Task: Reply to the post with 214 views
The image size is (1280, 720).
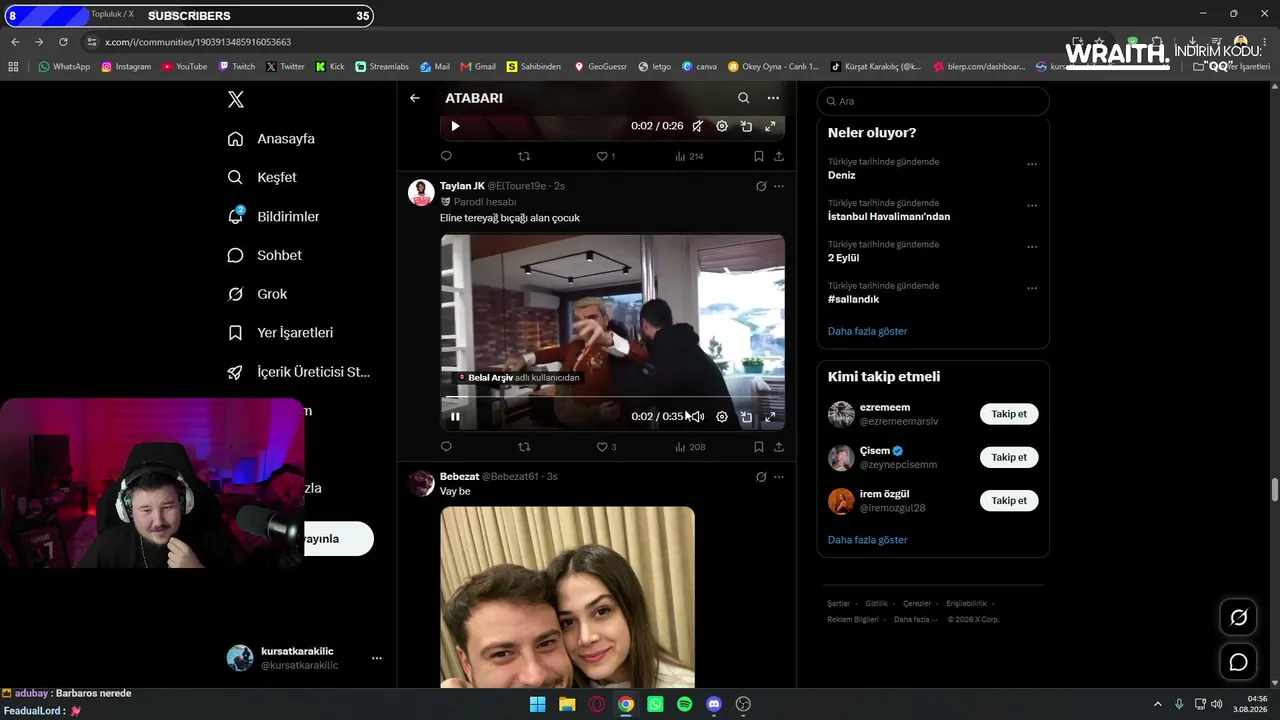Action: pos(446,156)
